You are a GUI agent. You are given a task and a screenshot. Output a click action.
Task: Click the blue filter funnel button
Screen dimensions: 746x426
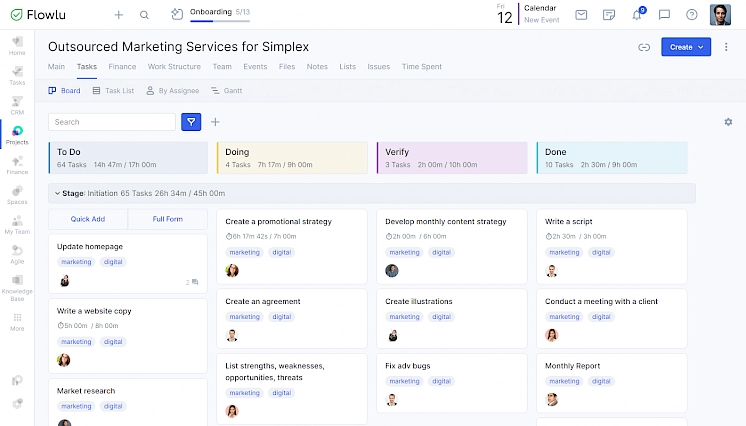click(x=191, y=122)
